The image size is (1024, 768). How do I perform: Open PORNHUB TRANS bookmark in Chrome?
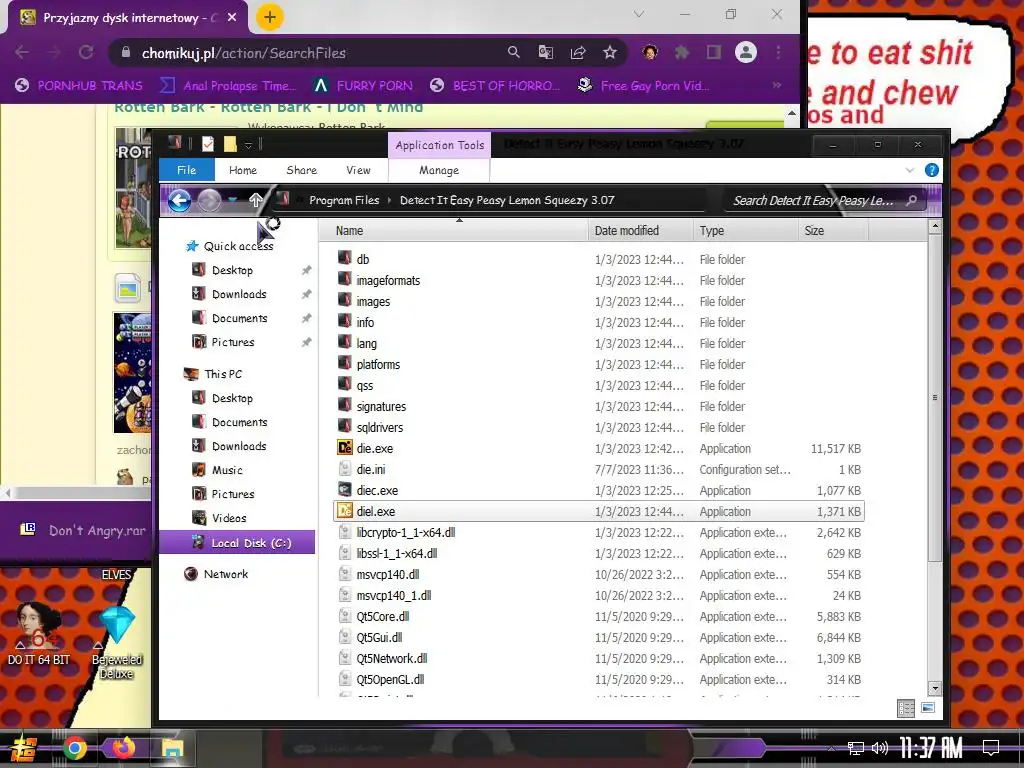pyautogui.click(x=79, y=86)
